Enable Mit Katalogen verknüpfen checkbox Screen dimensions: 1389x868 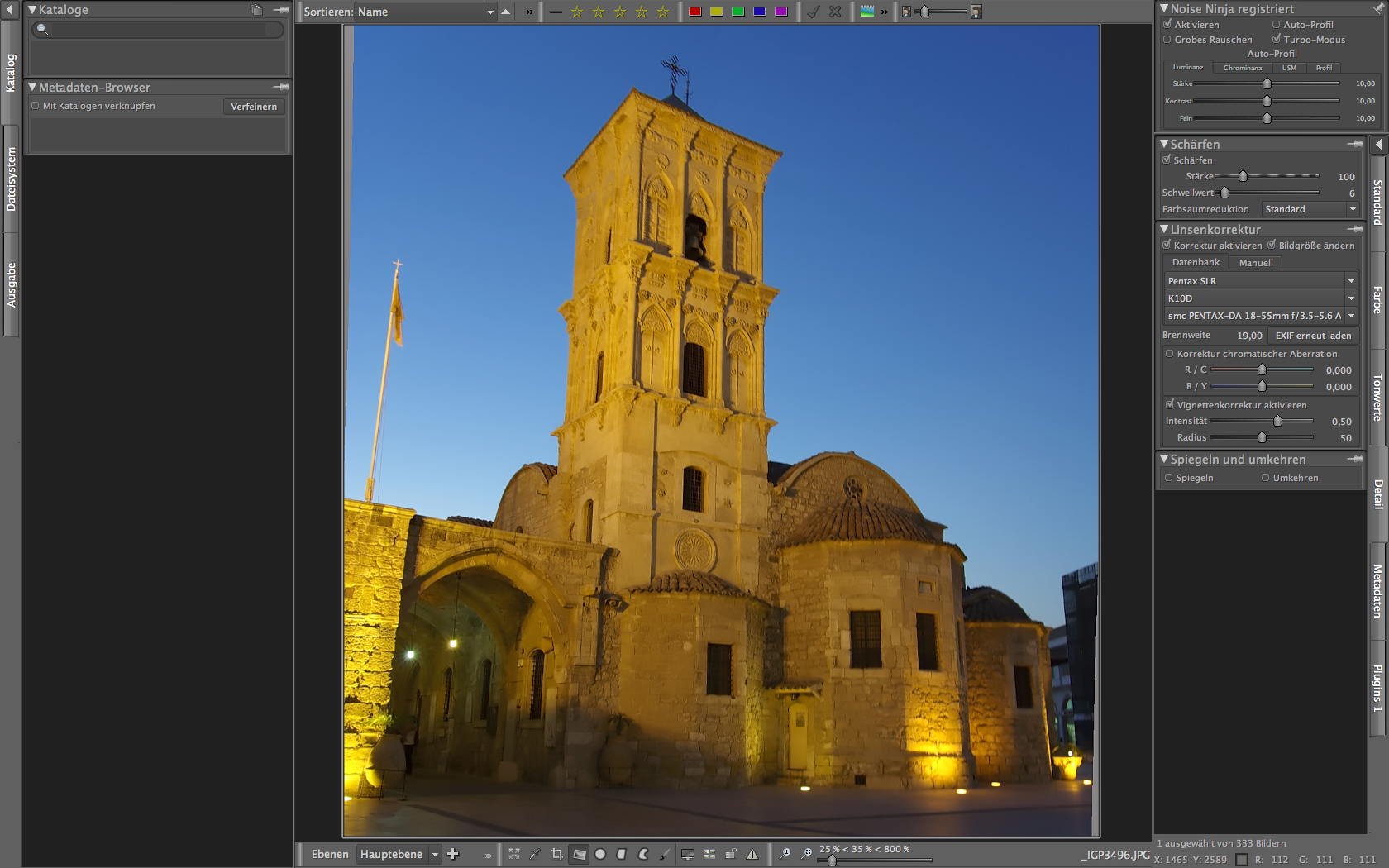(x=36, y=106)
